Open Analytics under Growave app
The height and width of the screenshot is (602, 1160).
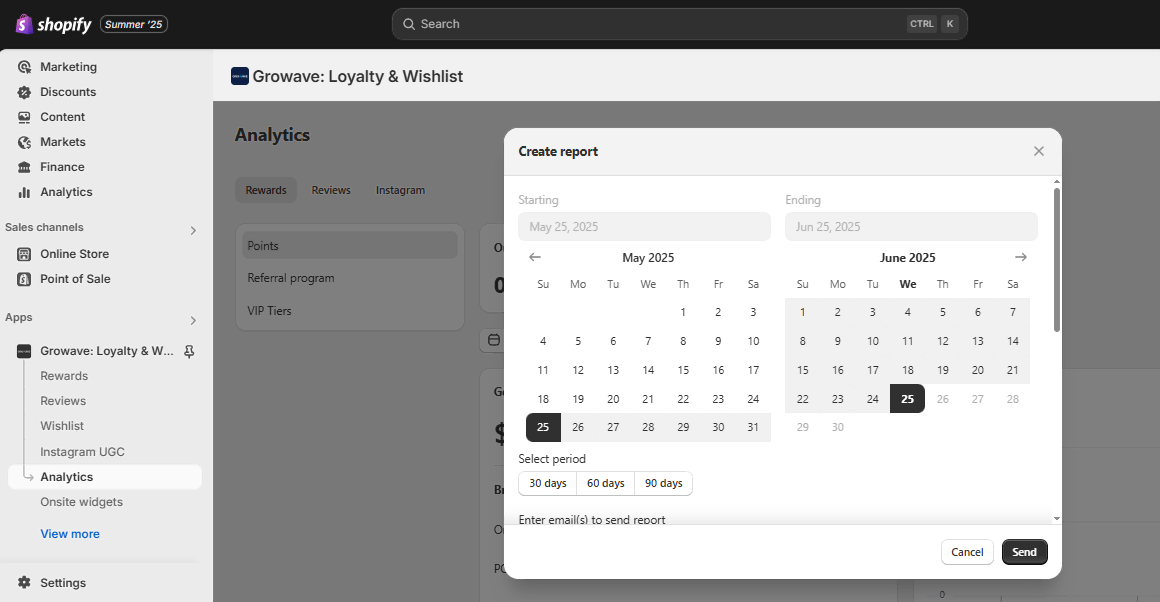[x=105, y=477]
